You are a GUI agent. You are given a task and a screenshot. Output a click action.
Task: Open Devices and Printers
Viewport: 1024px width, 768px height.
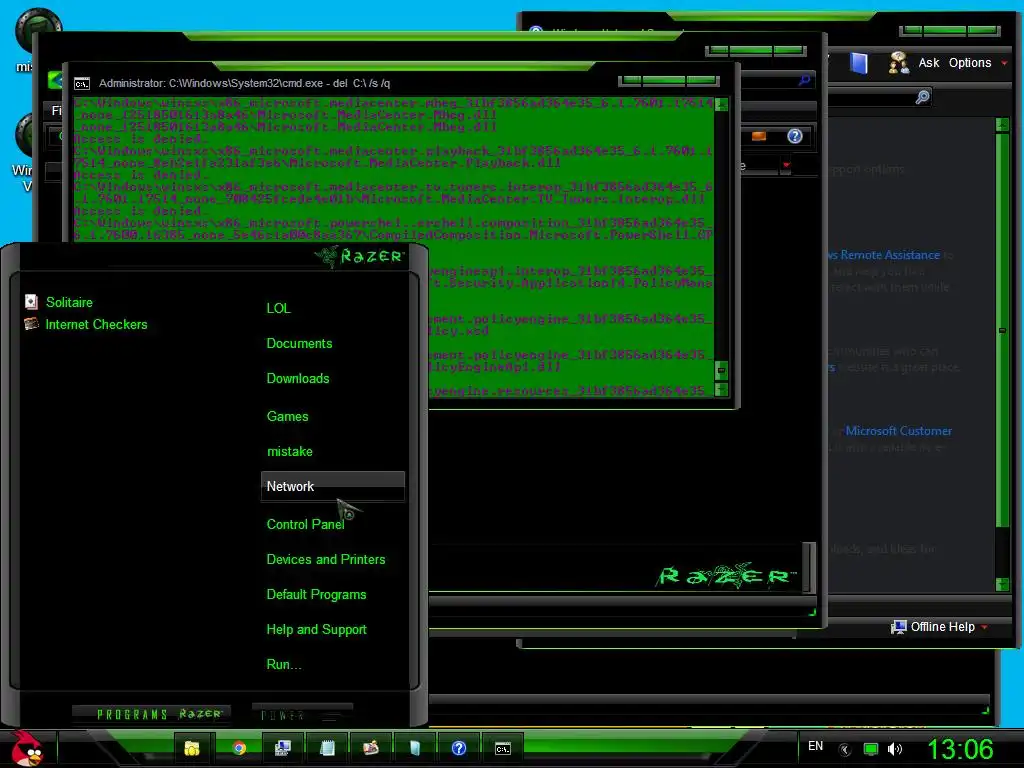click(326, 560)
